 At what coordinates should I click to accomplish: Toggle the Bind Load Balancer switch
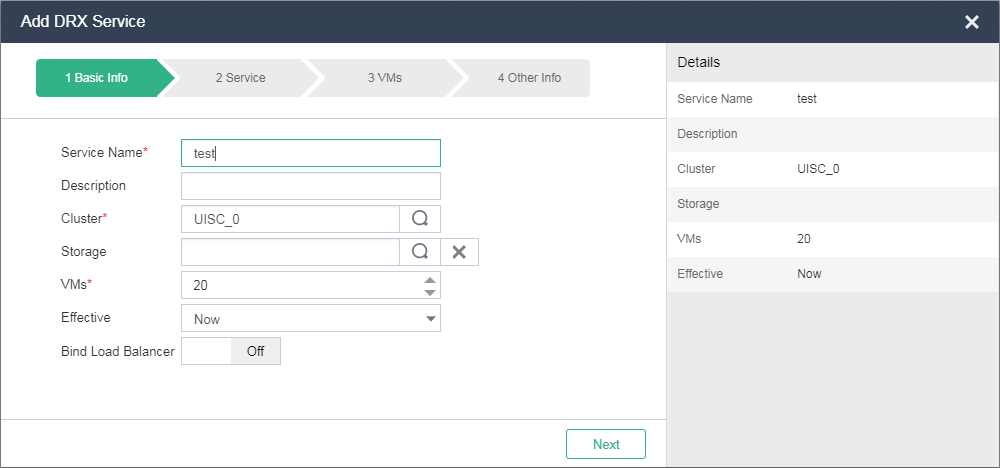(x=231, y=351)
